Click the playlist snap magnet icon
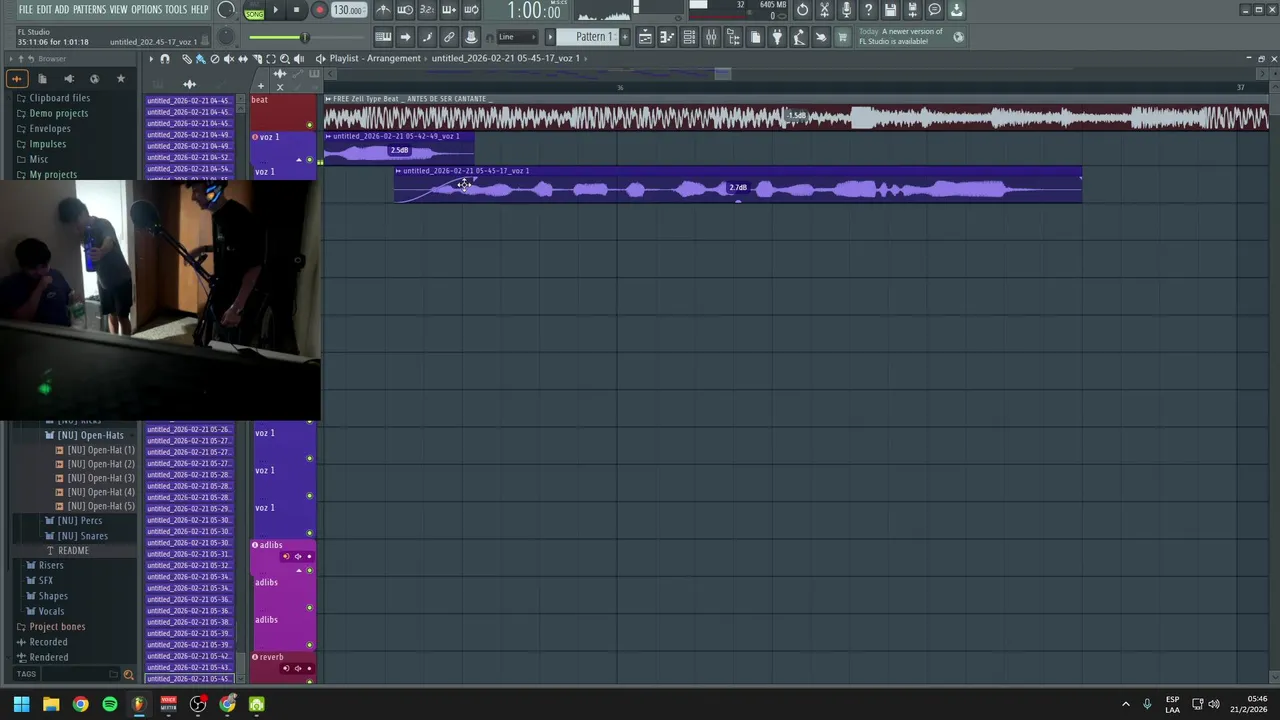 165,59
